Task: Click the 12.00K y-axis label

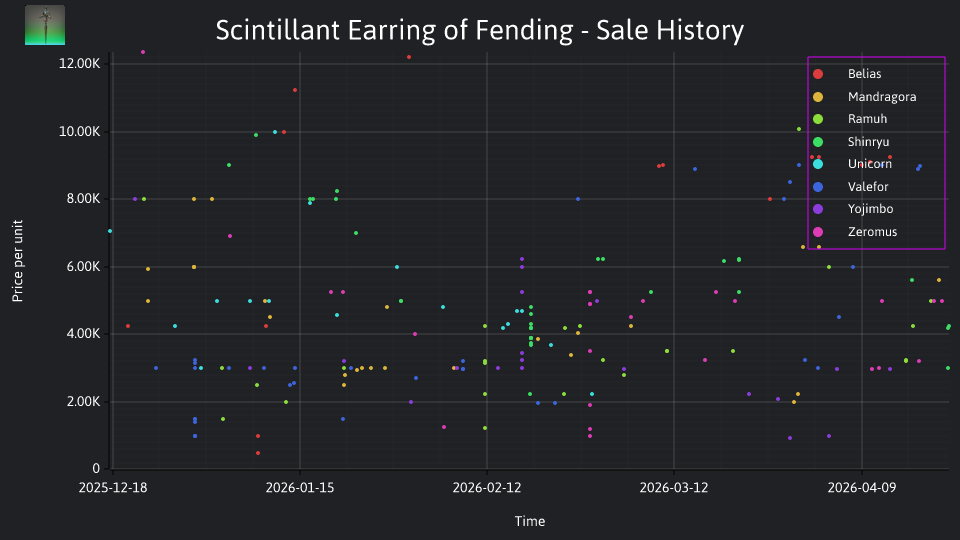Action: point(80,64)
